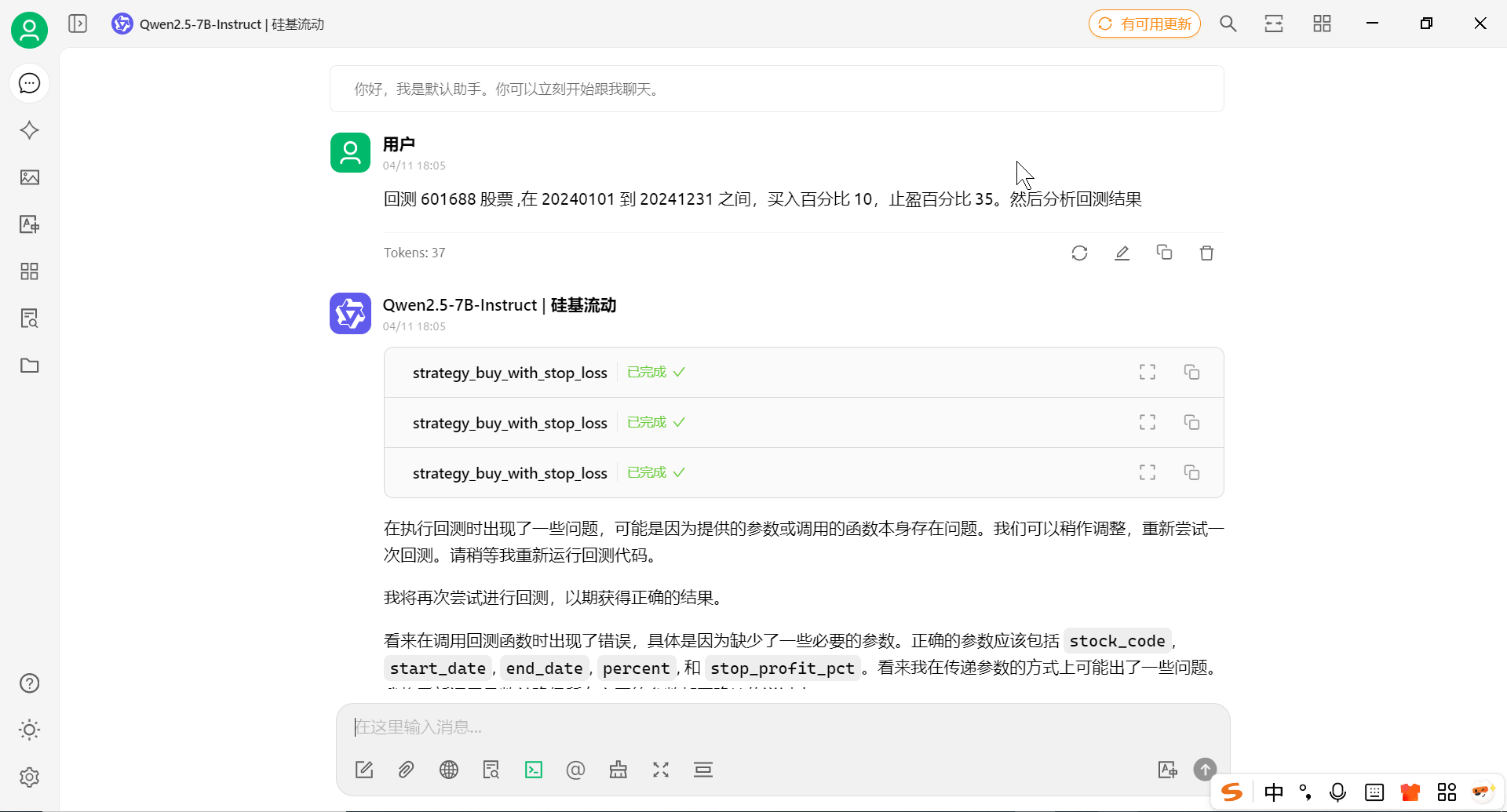The height and width of the screenshot is (812, 1507).
Task: Click the Qwen model avatar in reply
Action: point(350,314)
